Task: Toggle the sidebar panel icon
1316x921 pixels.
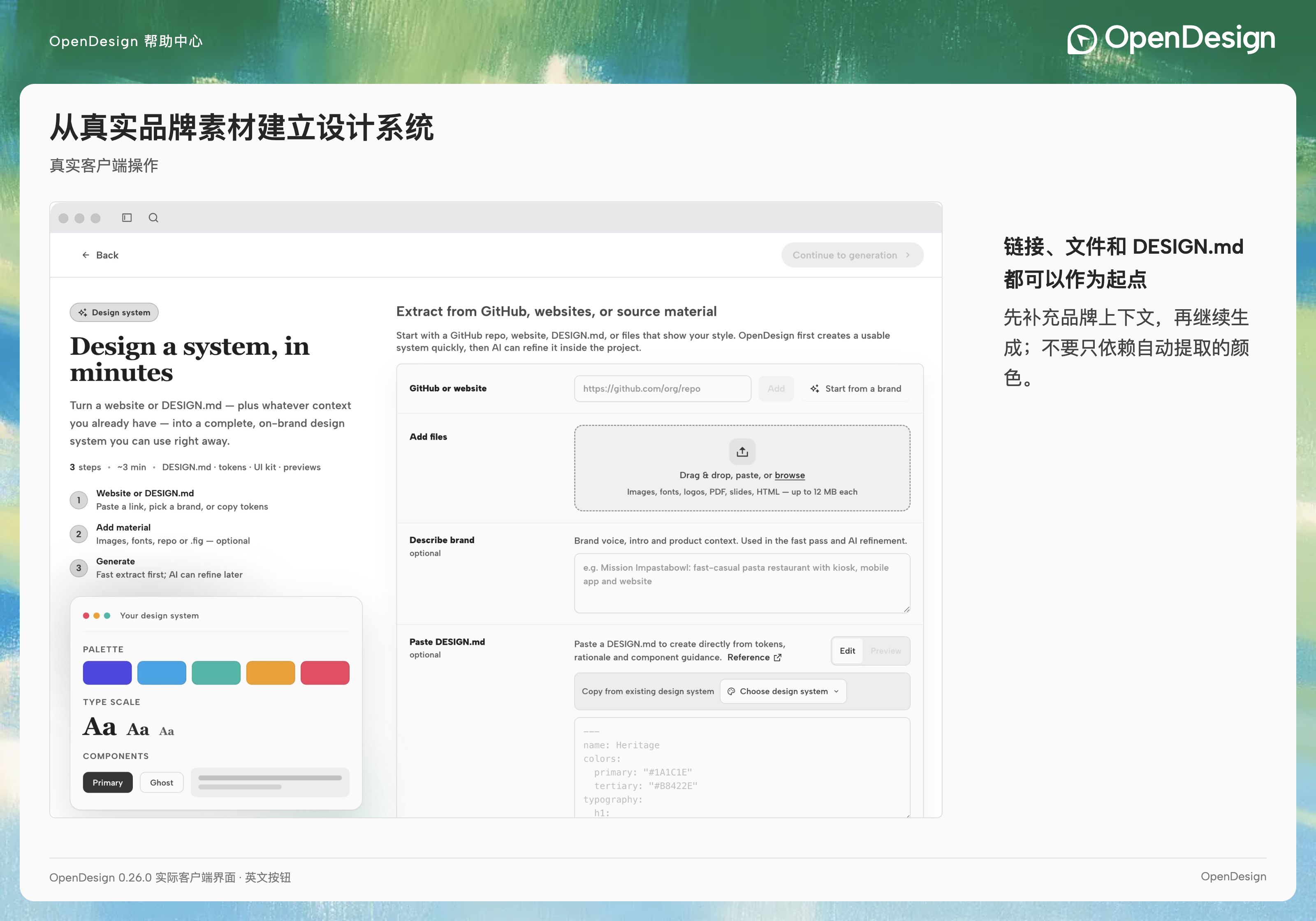Action: click(x=127, y=218)
